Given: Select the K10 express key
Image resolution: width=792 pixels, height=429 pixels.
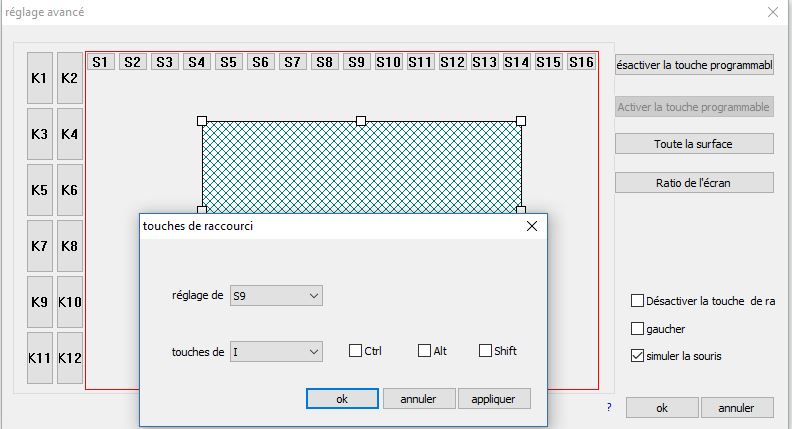Looking at the screenshot, I should pyautogui.click(x=70, y=302).
